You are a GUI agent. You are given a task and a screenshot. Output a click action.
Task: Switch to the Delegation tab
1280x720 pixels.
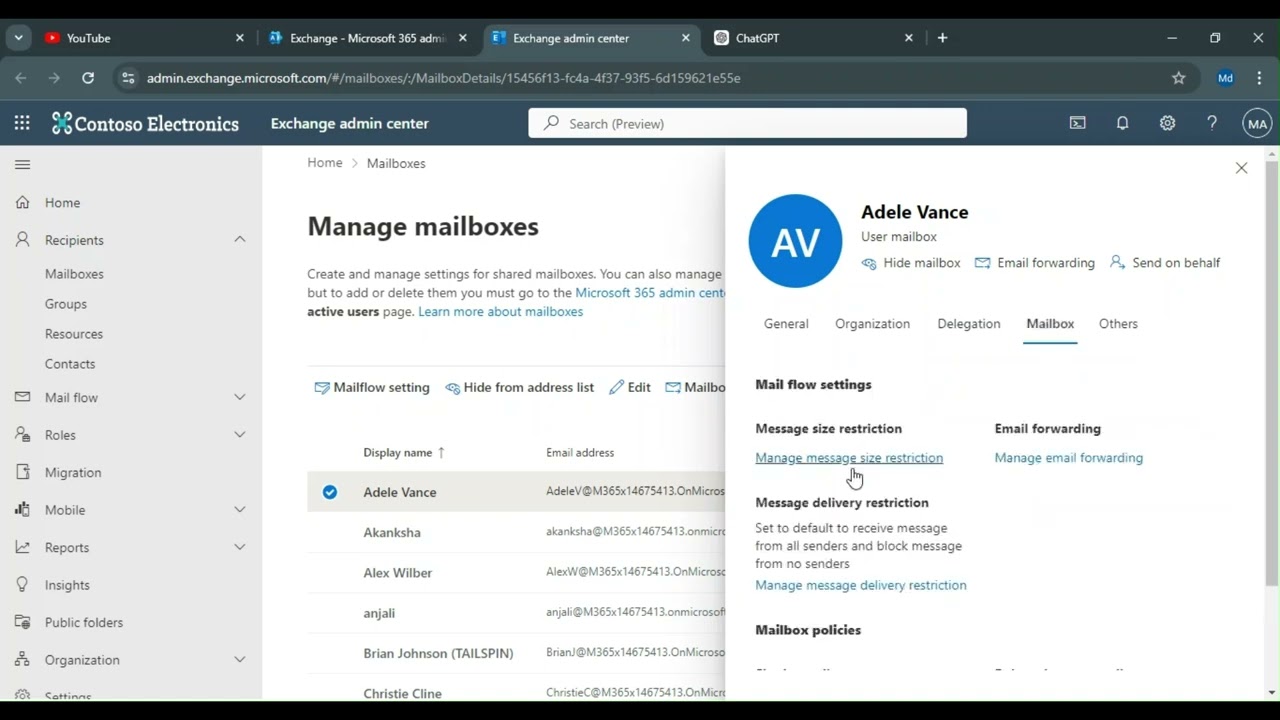[969, 324]
